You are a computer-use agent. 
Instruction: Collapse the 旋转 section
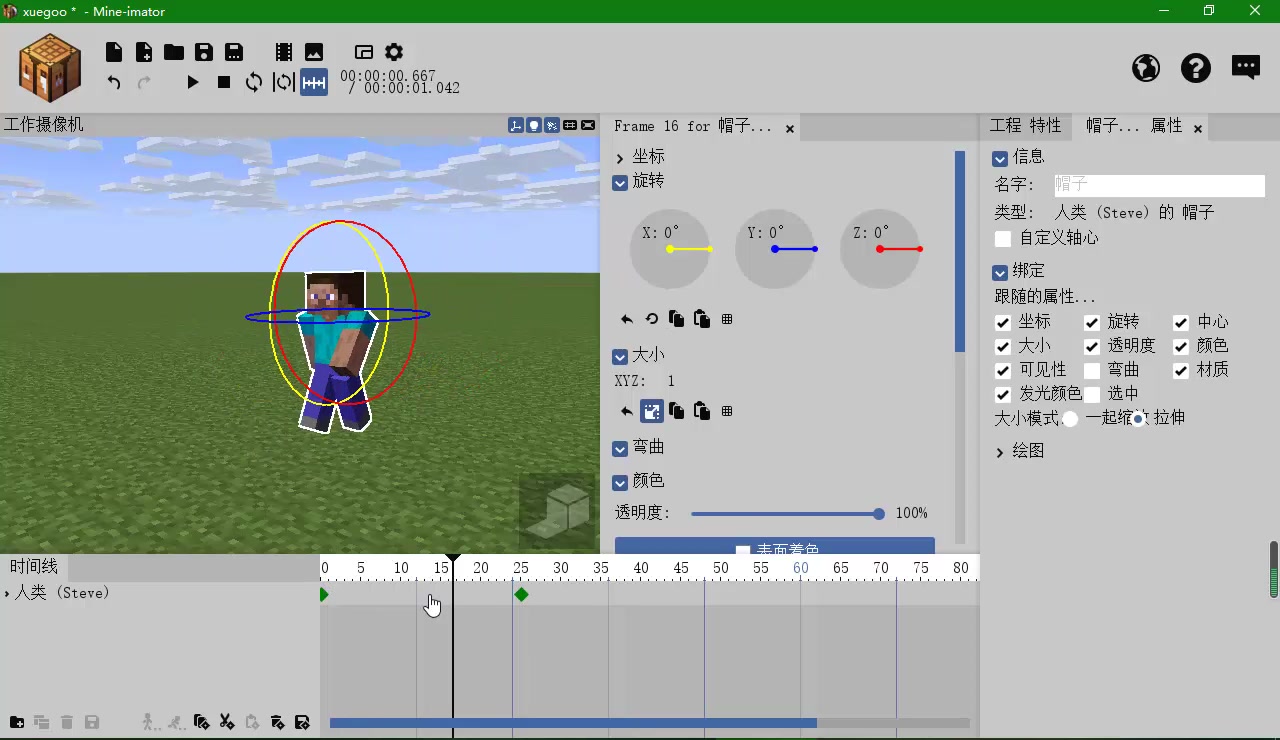620,183
